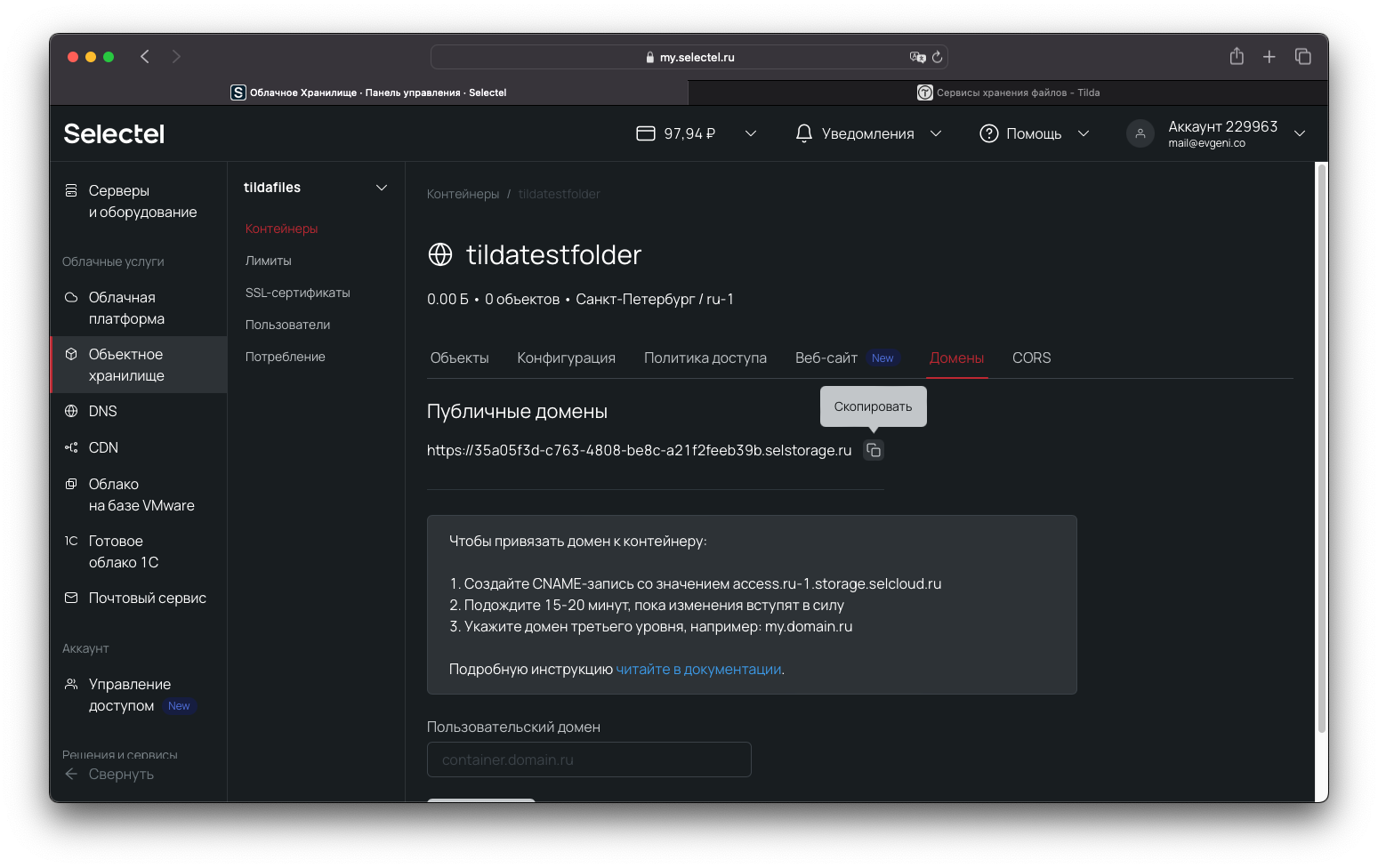Screen dimensions: 1378x868
Task: Click the translate icon in address bar
Action: (x=917, y=57)
